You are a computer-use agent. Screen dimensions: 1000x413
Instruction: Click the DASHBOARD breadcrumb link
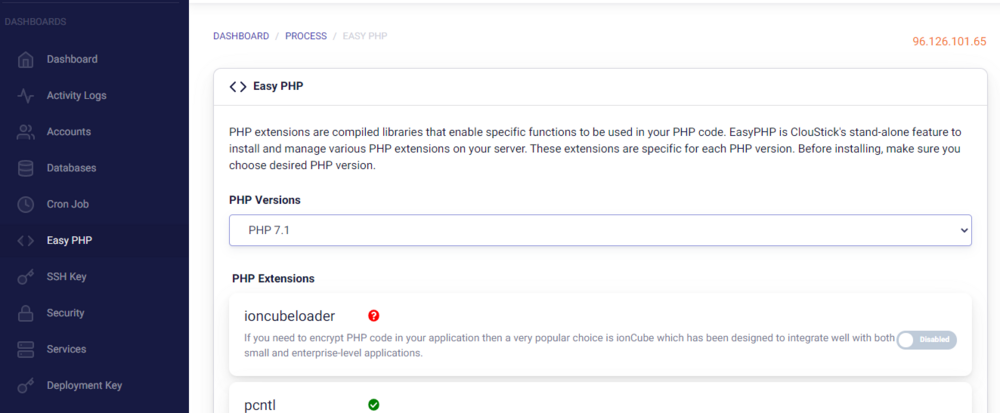point(241,36)
